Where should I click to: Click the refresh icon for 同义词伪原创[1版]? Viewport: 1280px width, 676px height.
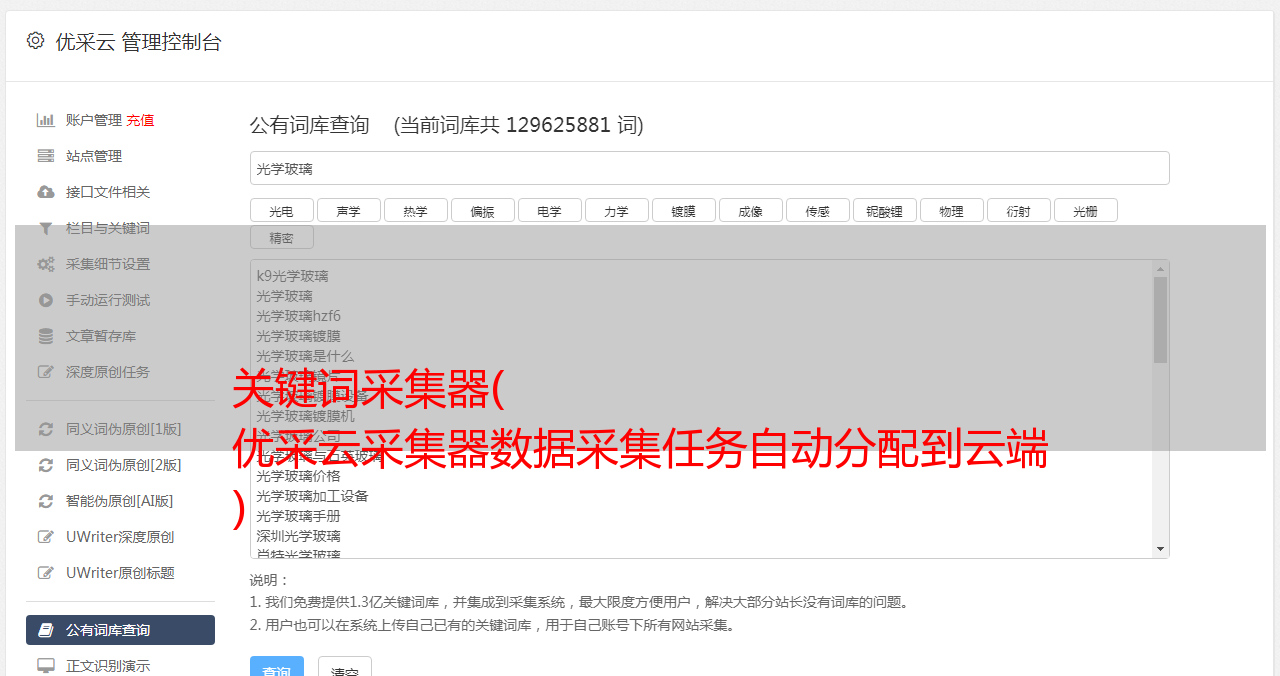45,429
